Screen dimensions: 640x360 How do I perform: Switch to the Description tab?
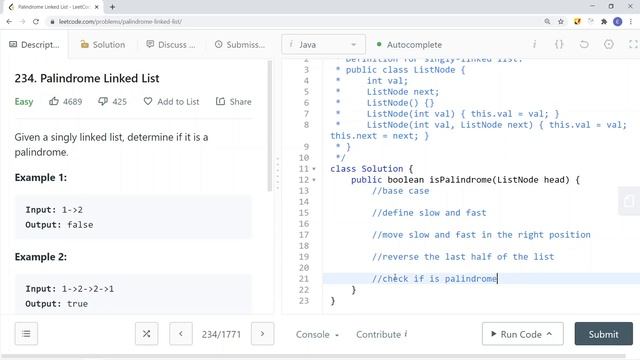point(34,44)
